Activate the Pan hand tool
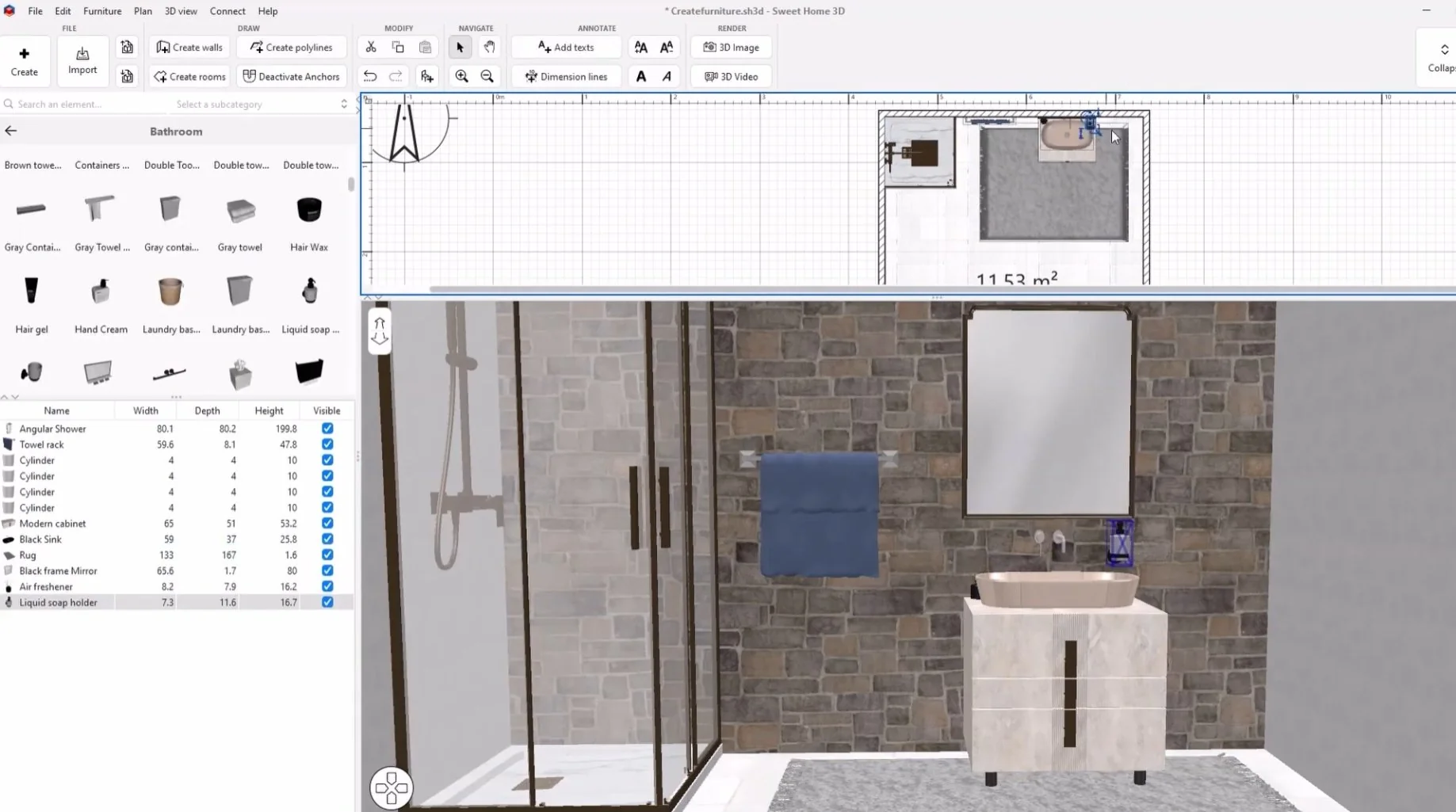Image resolution: width=1456 pixels, height=812 pixels. pos(490,48)
